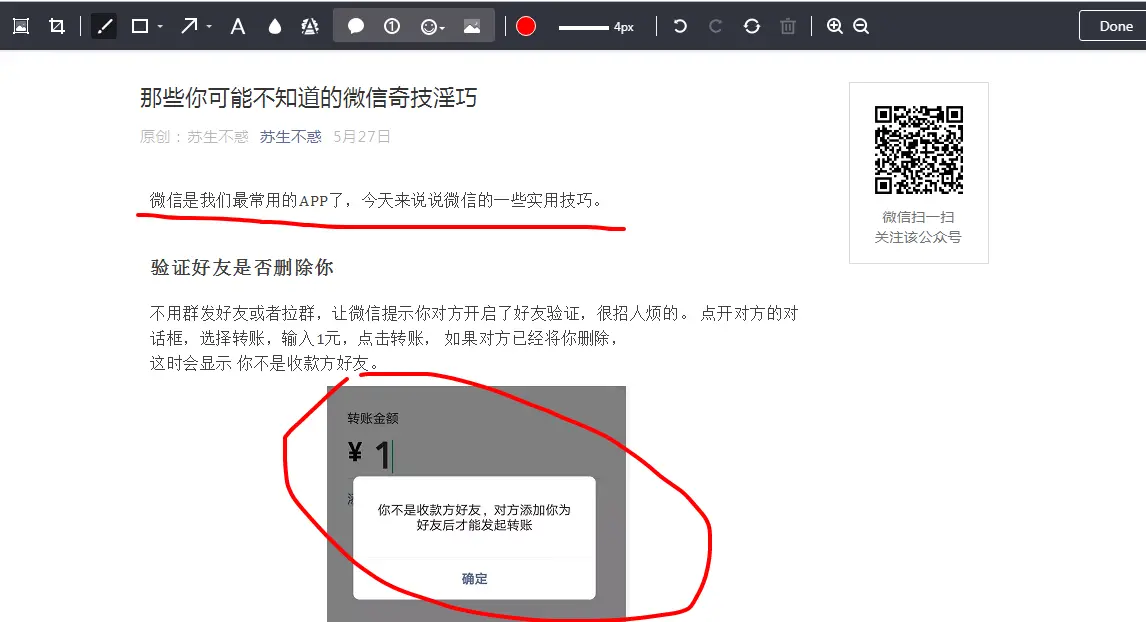
Task: Open the red color picker
Action: (x=526, y=26)
